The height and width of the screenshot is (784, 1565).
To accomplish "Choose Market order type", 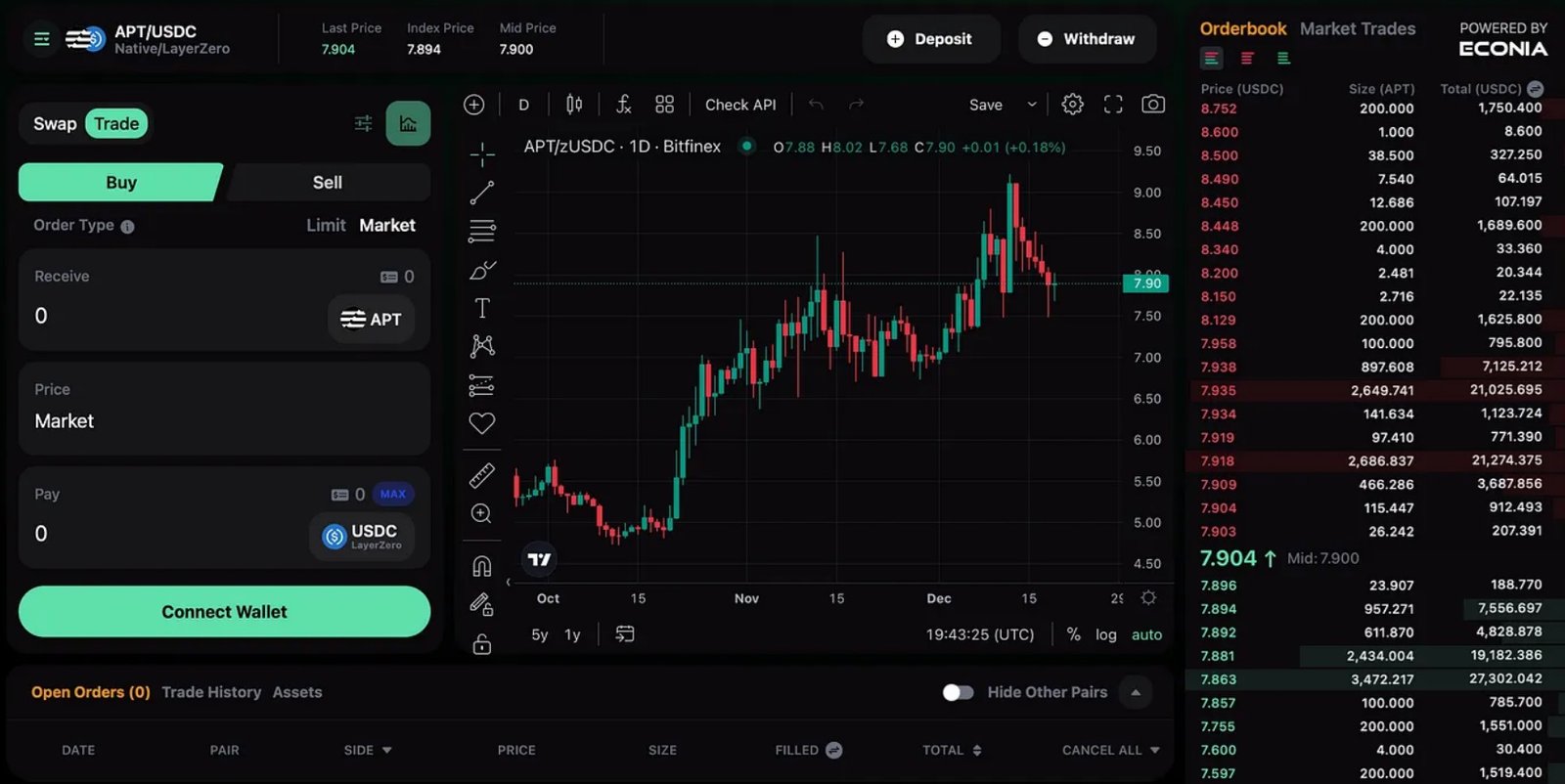I will point(387,225).
